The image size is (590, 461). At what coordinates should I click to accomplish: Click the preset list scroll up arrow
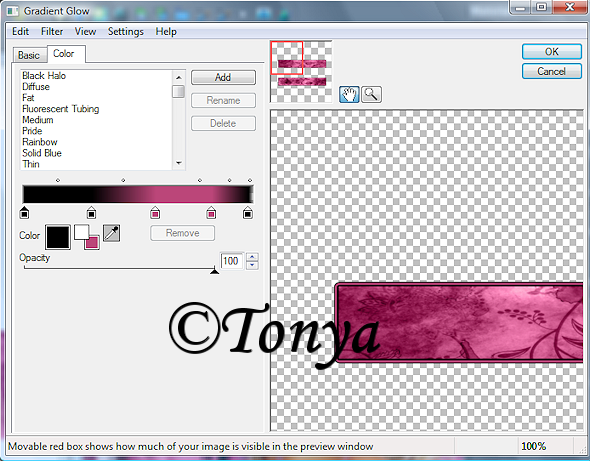(179, 78)
